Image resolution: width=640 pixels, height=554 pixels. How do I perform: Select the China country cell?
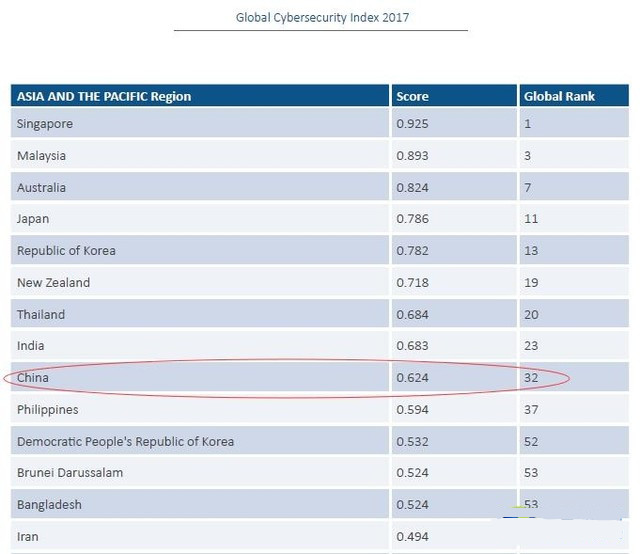click(200, 377)
